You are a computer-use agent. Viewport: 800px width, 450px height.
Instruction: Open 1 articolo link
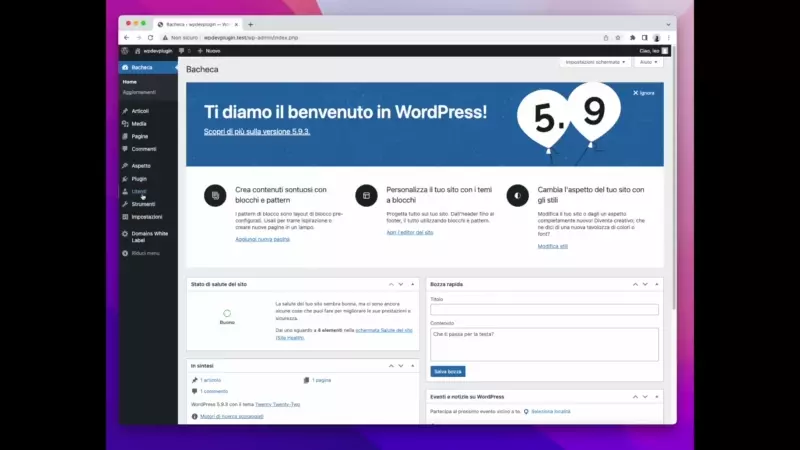click(x=210, y=380)
